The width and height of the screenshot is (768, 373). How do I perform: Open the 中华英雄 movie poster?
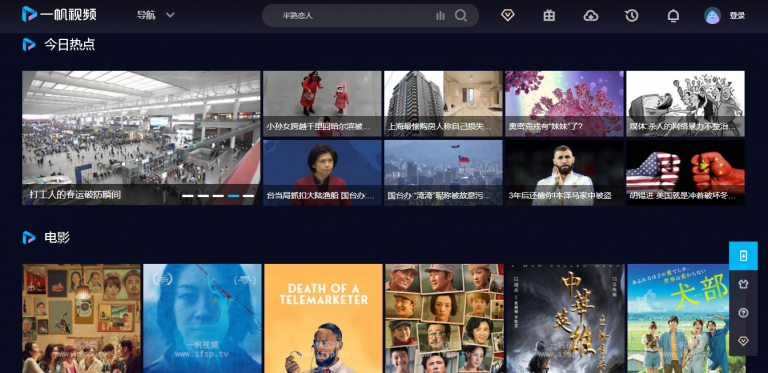[x=565, y=319]
